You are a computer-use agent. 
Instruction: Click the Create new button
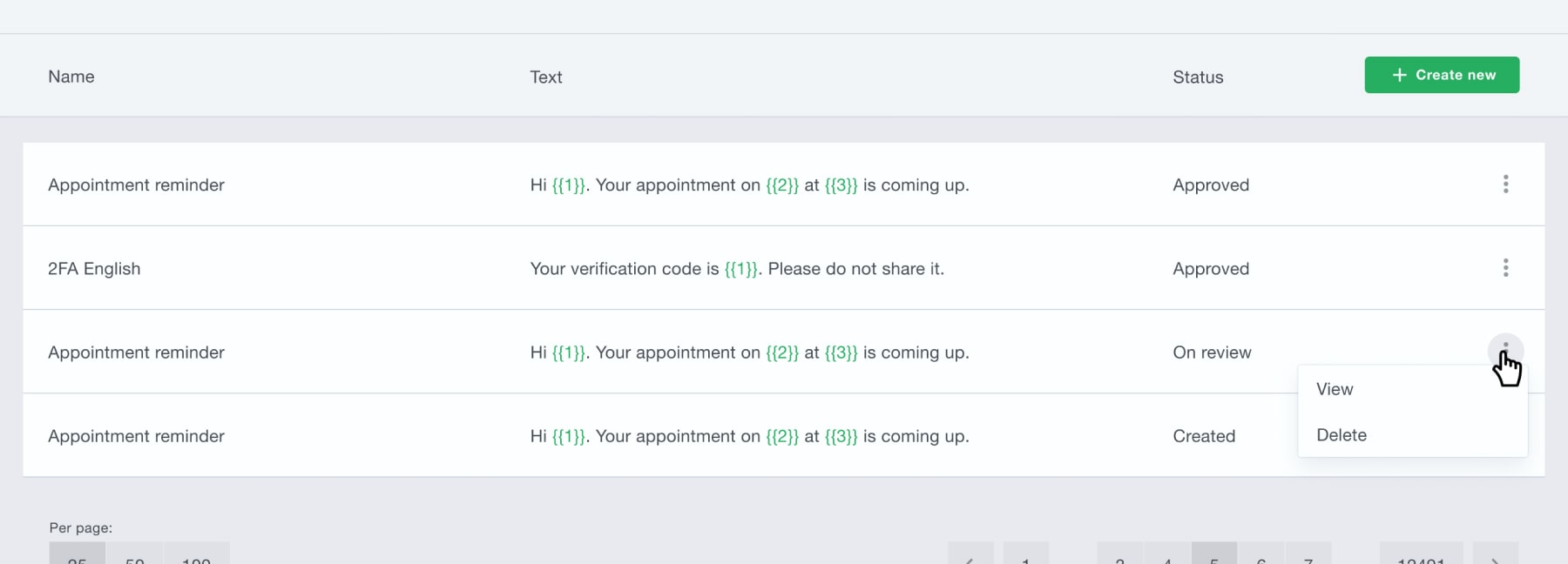1442,75
